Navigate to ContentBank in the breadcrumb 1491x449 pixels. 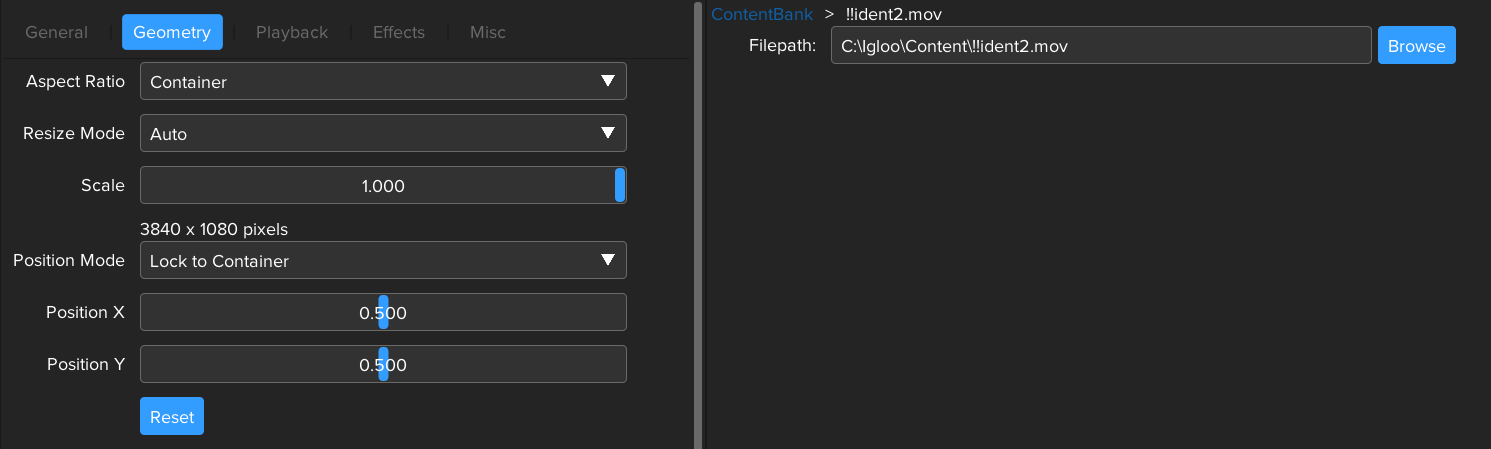pyautogui.click(x=762, y=14)
